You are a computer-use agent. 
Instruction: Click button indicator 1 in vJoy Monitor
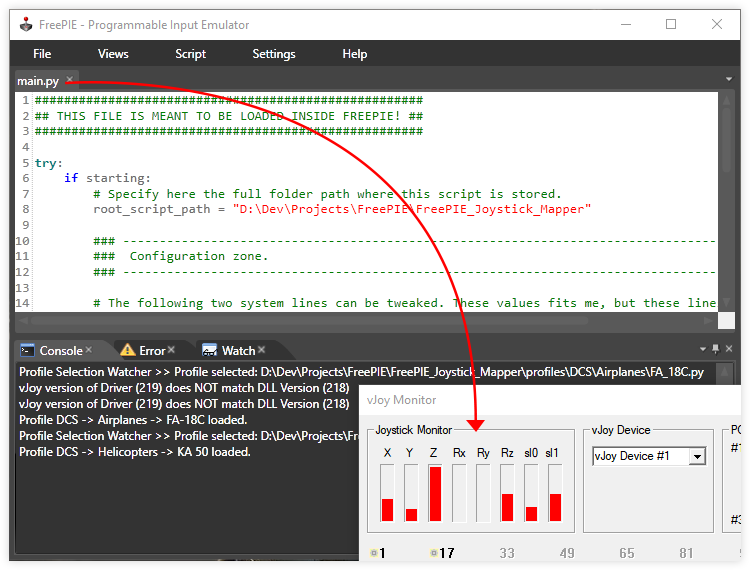(378, 553)
